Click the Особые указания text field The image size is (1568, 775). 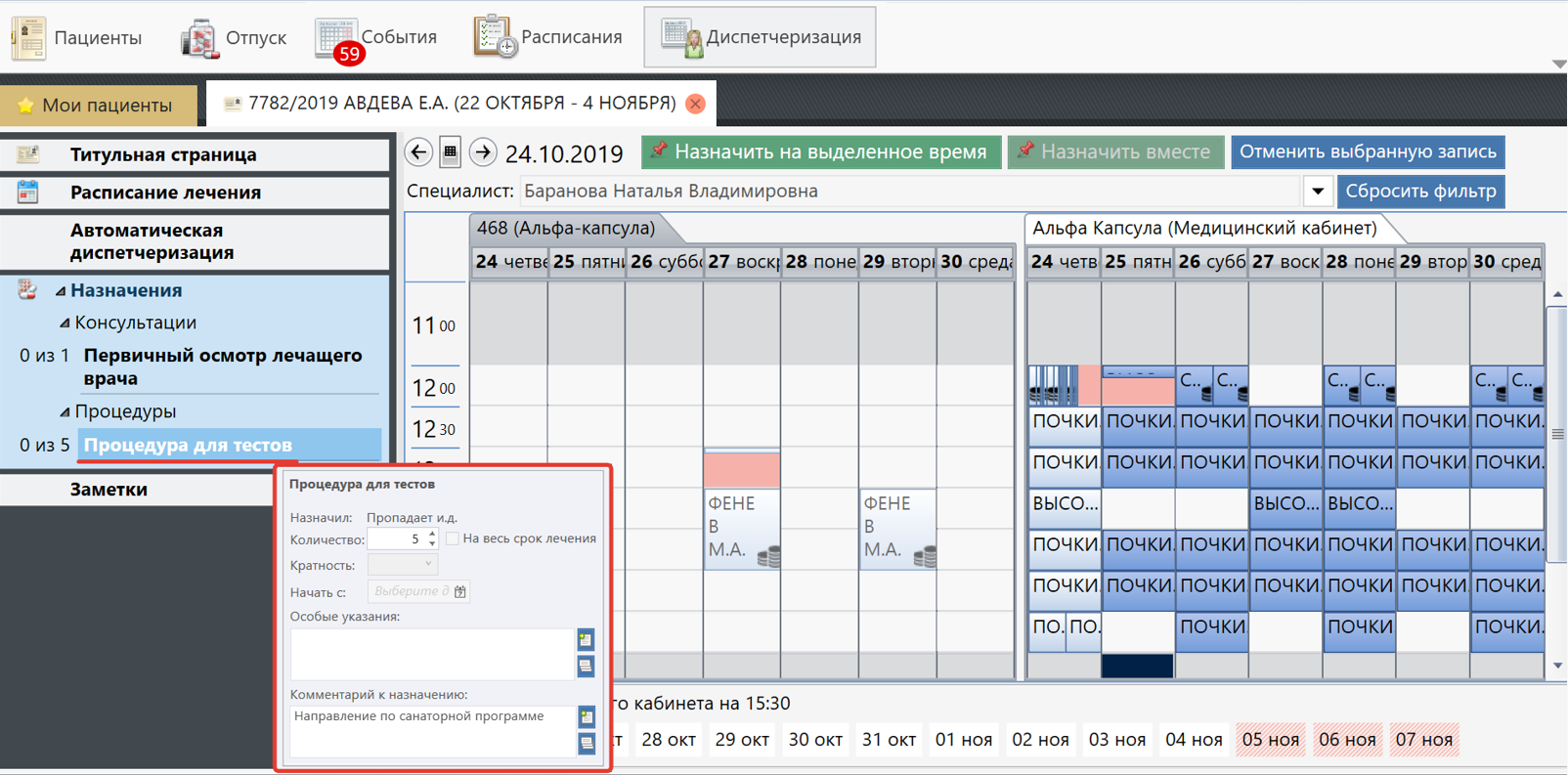(431, 654)
